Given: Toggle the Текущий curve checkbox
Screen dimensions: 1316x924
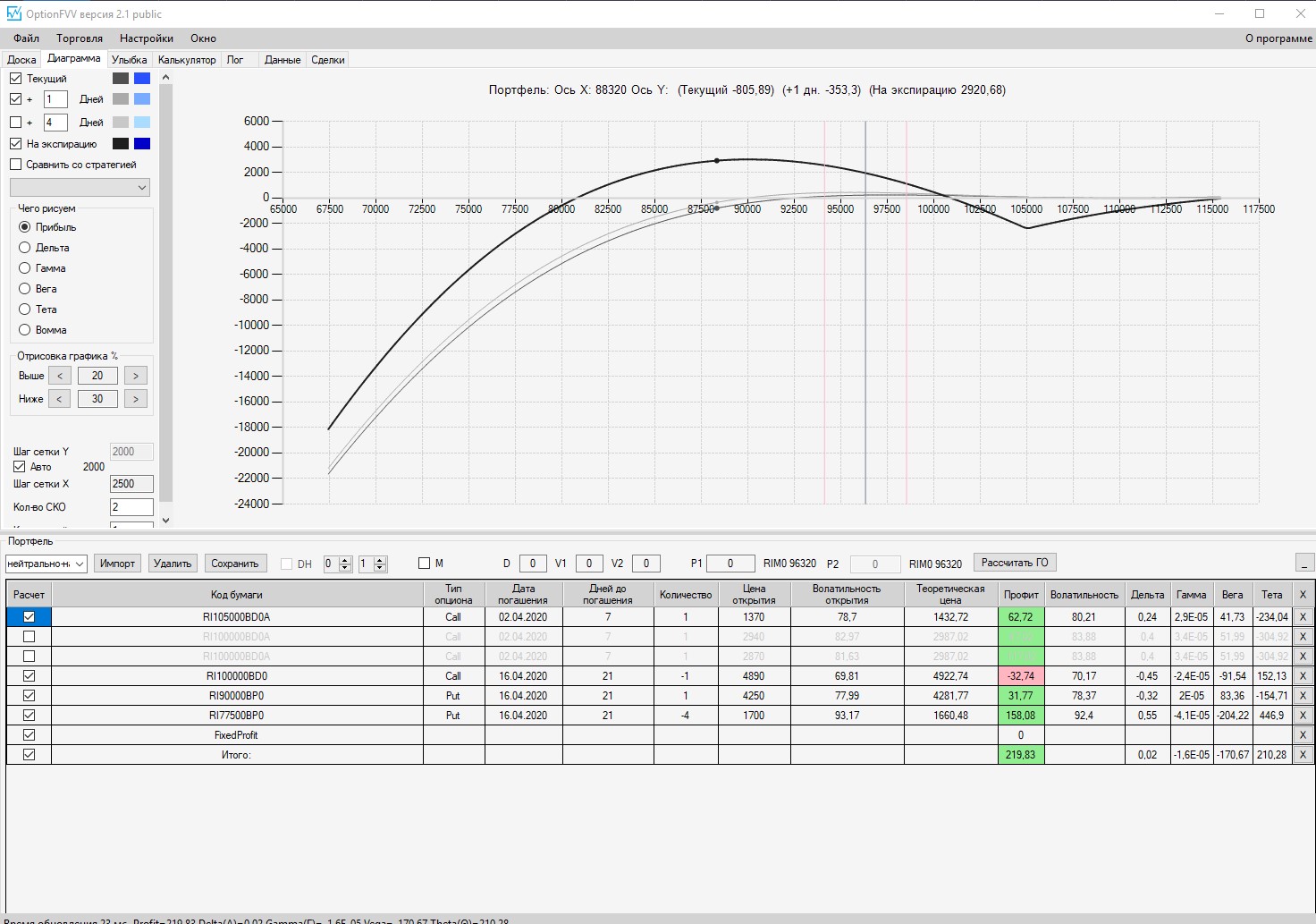Looking at the screenshot, I should [16, 79].
